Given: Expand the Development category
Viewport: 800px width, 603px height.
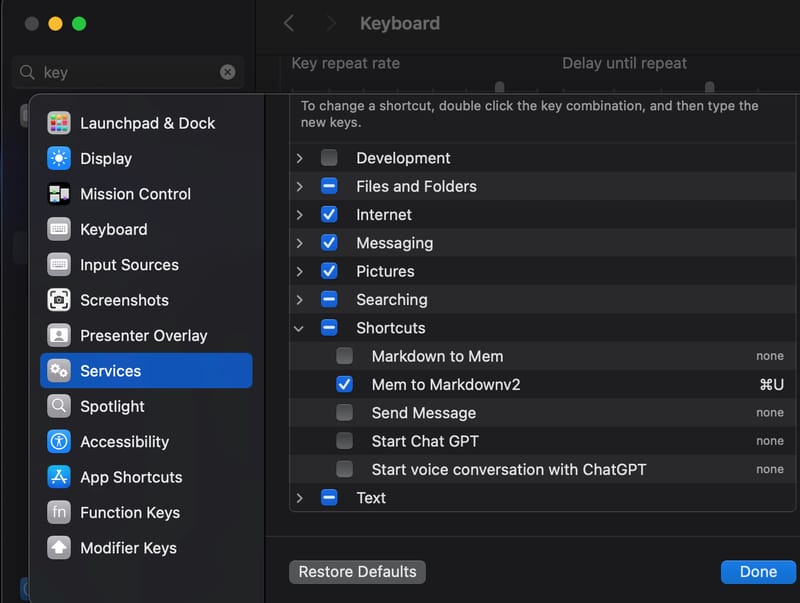Looking at the screenshot, I should (299, 158).
